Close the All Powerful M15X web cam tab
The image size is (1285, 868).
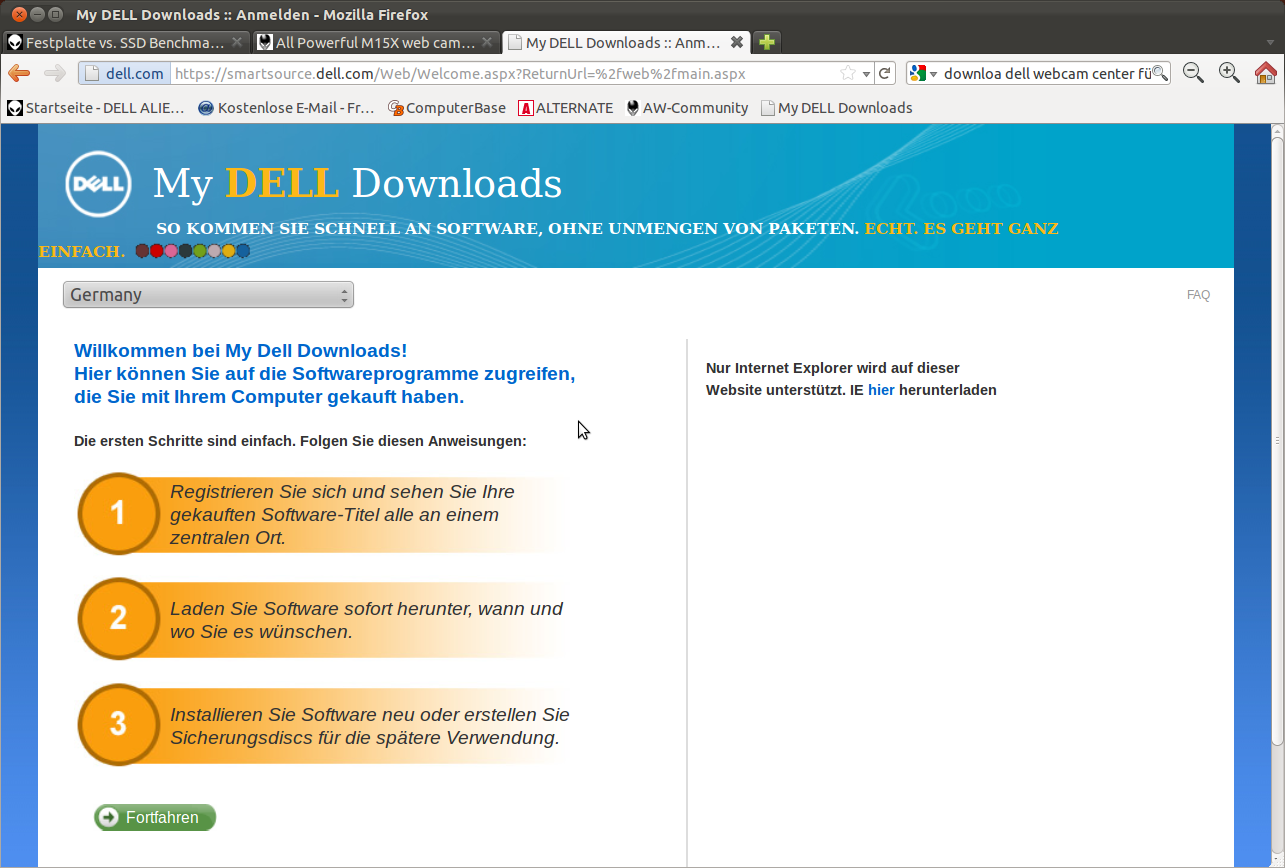(487, 42)
